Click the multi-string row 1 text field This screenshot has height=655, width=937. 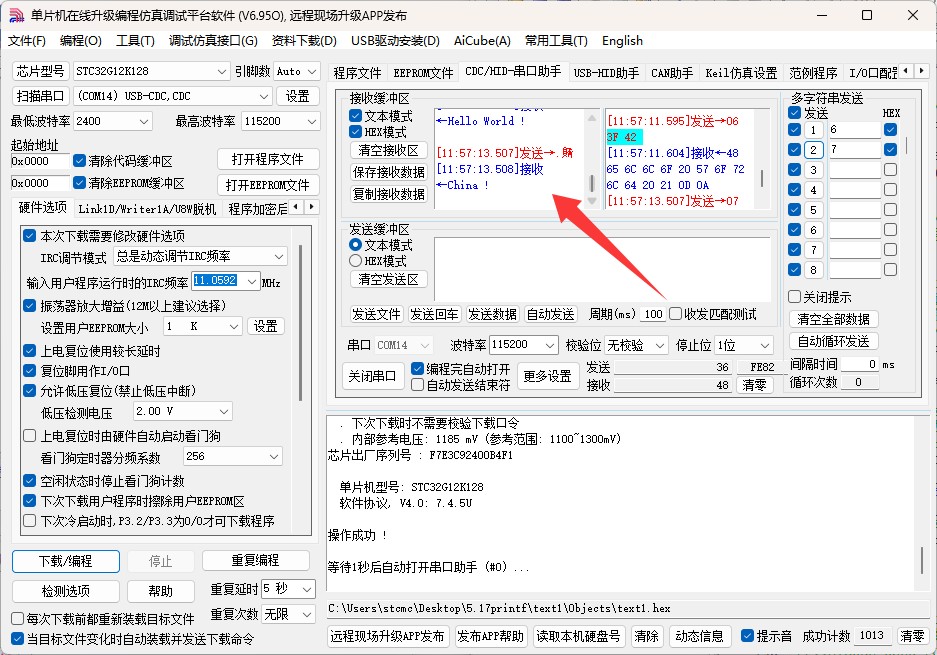pos(855,130)
